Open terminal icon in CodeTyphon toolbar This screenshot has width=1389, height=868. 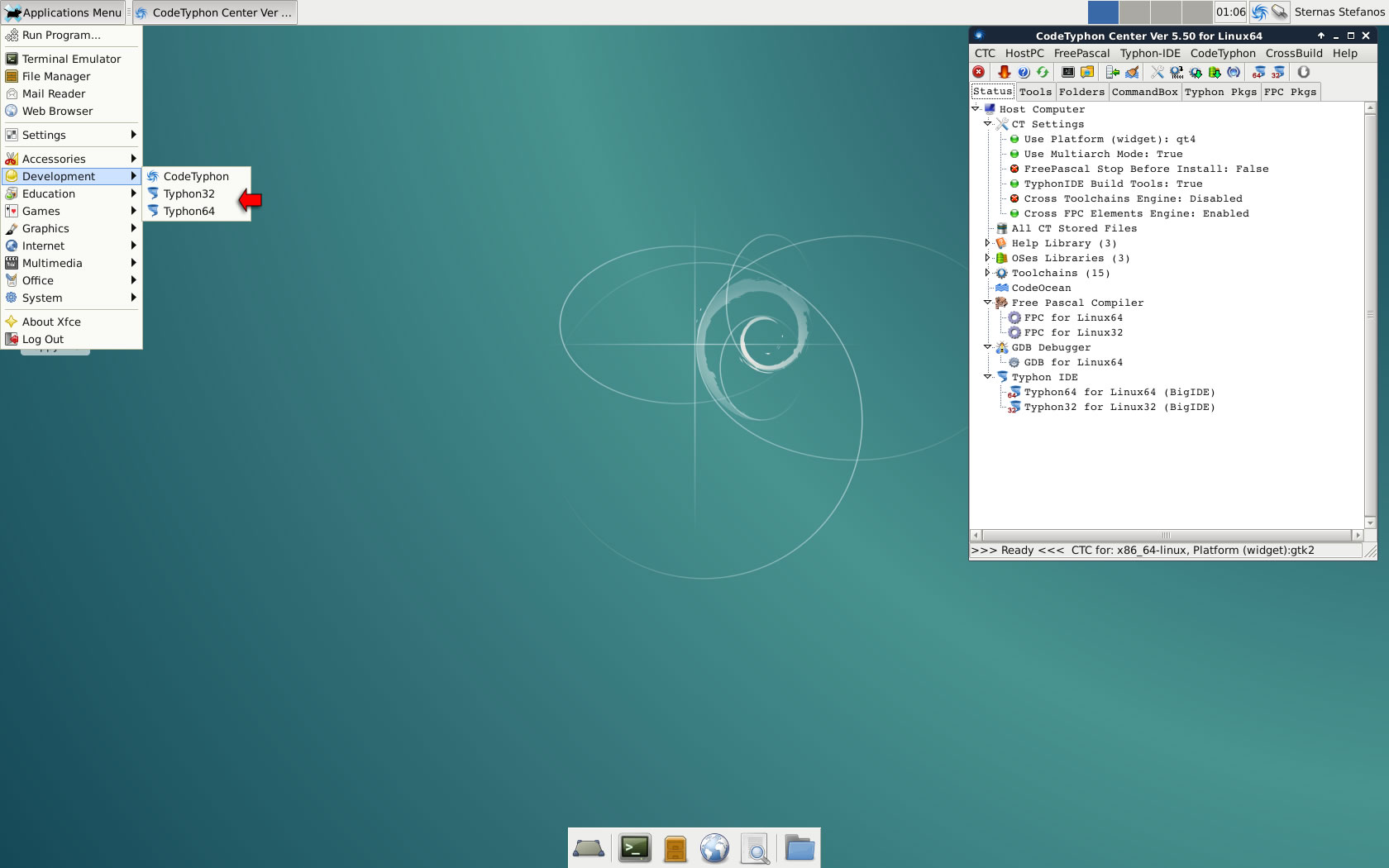click(x=1068, y=72)
